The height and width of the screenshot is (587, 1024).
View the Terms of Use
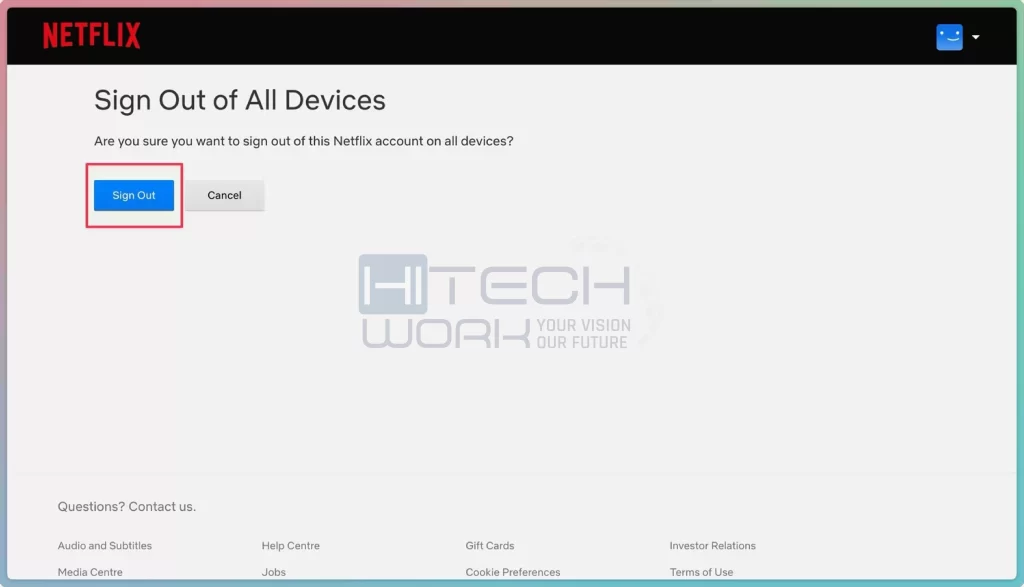pyautogui.click(x=701, y=572)
